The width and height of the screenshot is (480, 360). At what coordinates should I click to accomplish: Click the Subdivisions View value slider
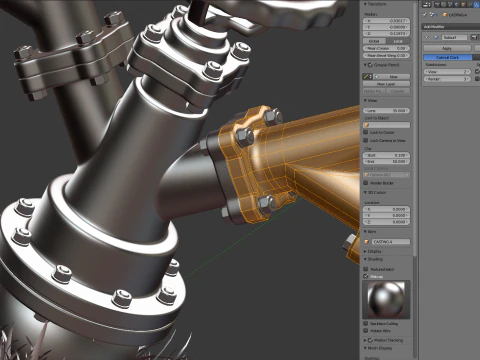pos(447,72)
